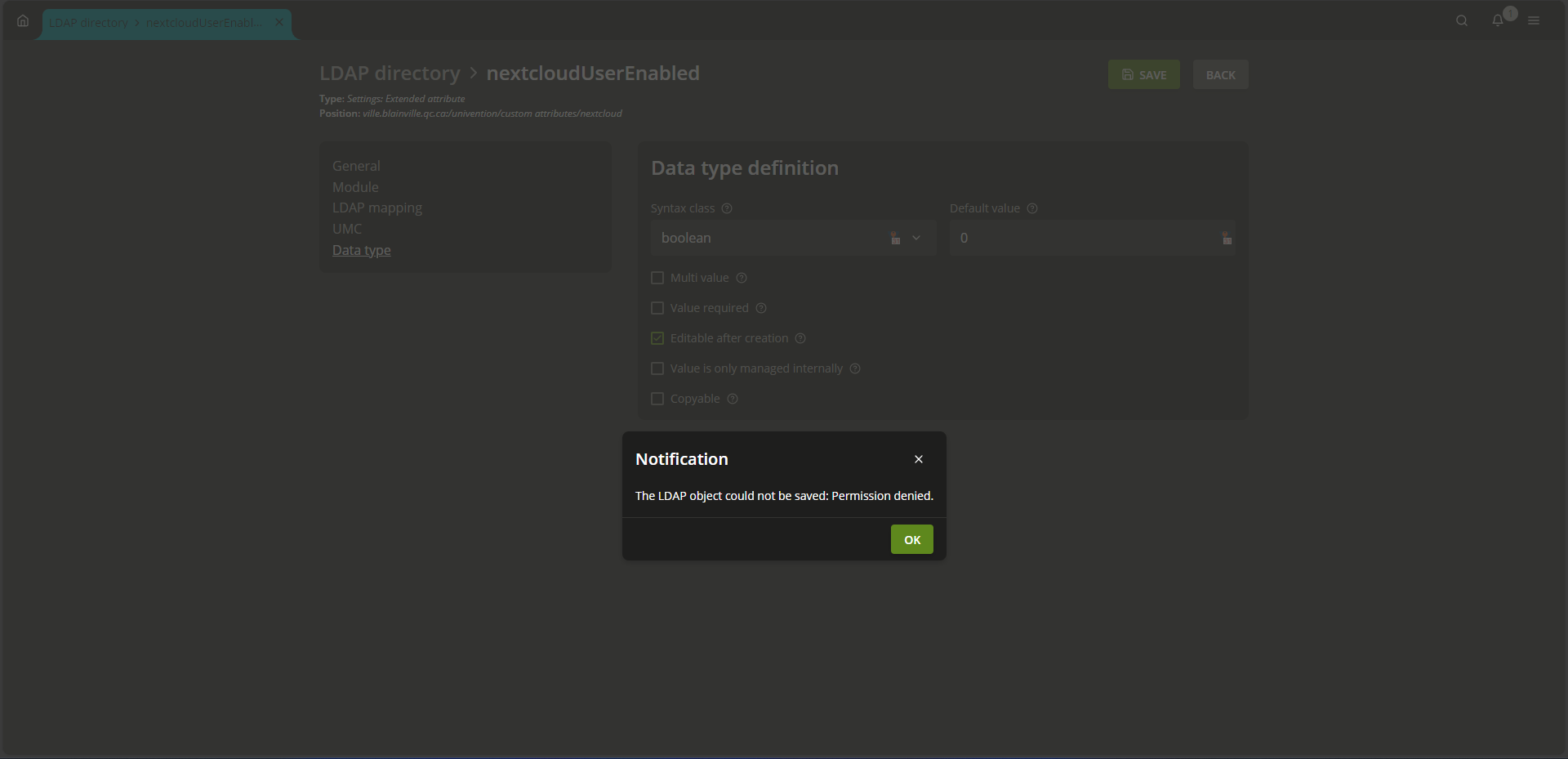Screen dimensions: 1568x759
Task: Show help for Syntax class
Action: [x=727, y=208]
